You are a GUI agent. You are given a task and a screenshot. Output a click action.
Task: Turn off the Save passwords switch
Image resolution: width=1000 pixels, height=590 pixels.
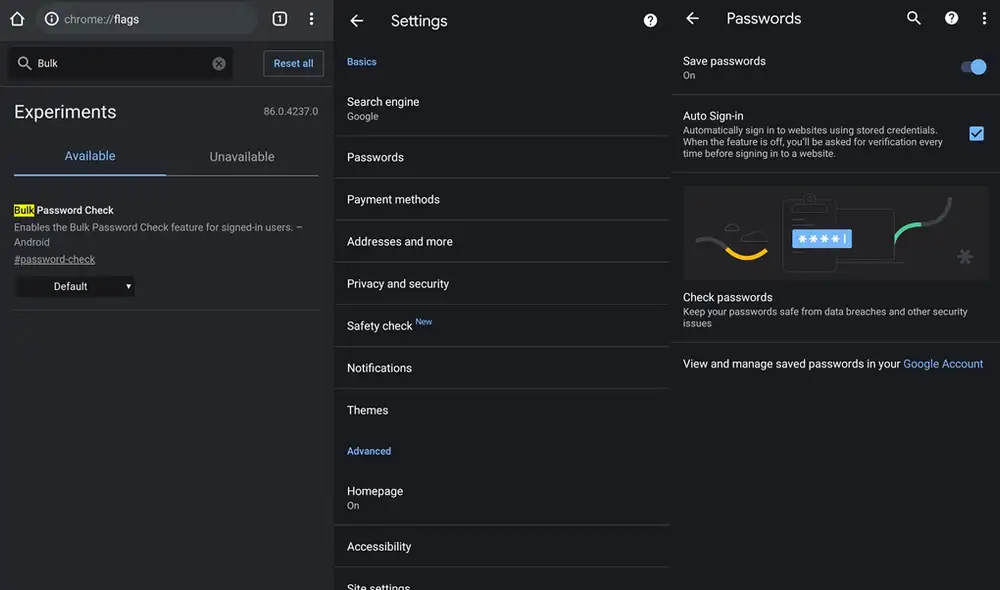974,67
